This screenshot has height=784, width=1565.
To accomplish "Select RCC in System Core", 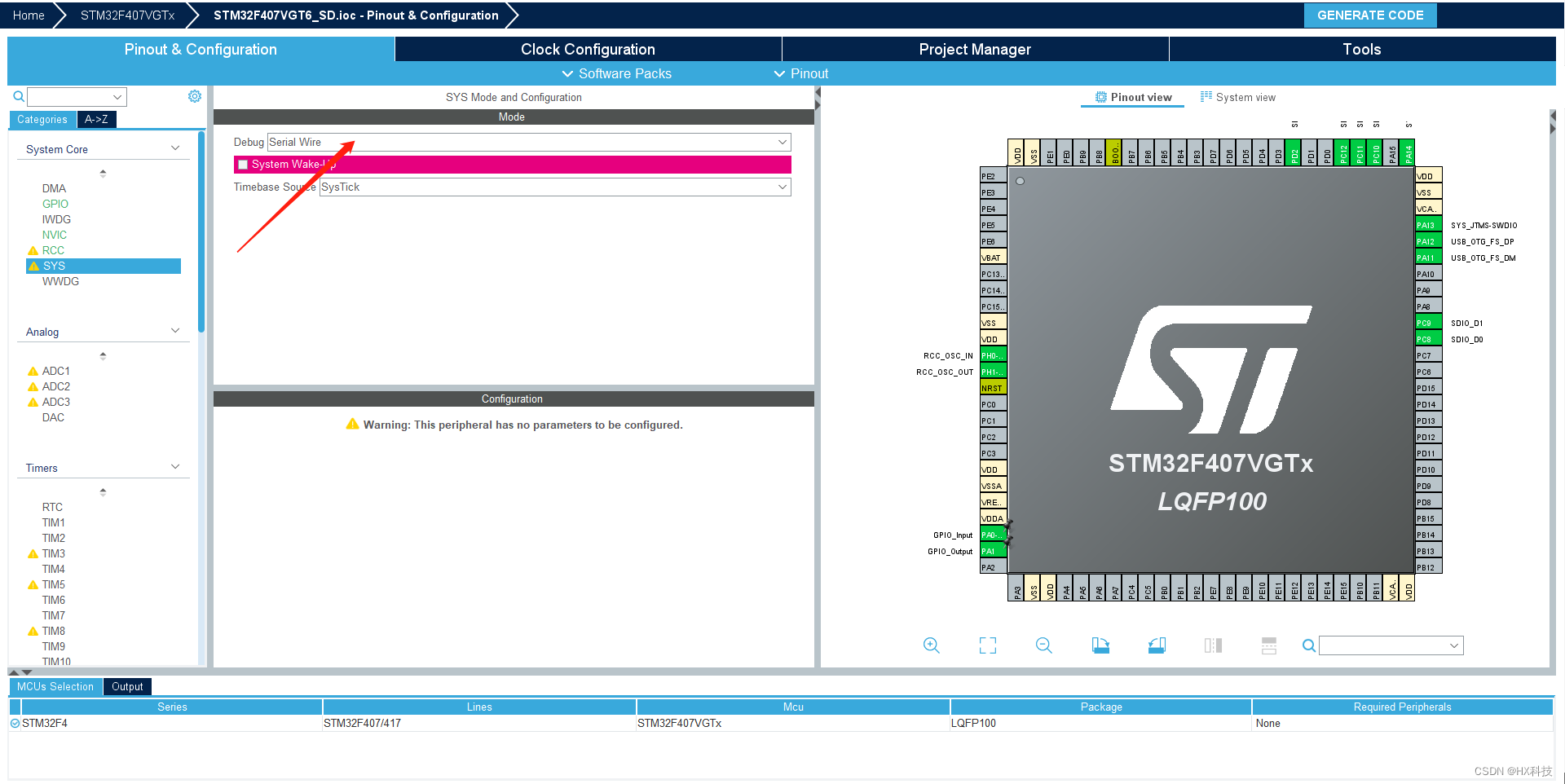I will tap(53, 250).
